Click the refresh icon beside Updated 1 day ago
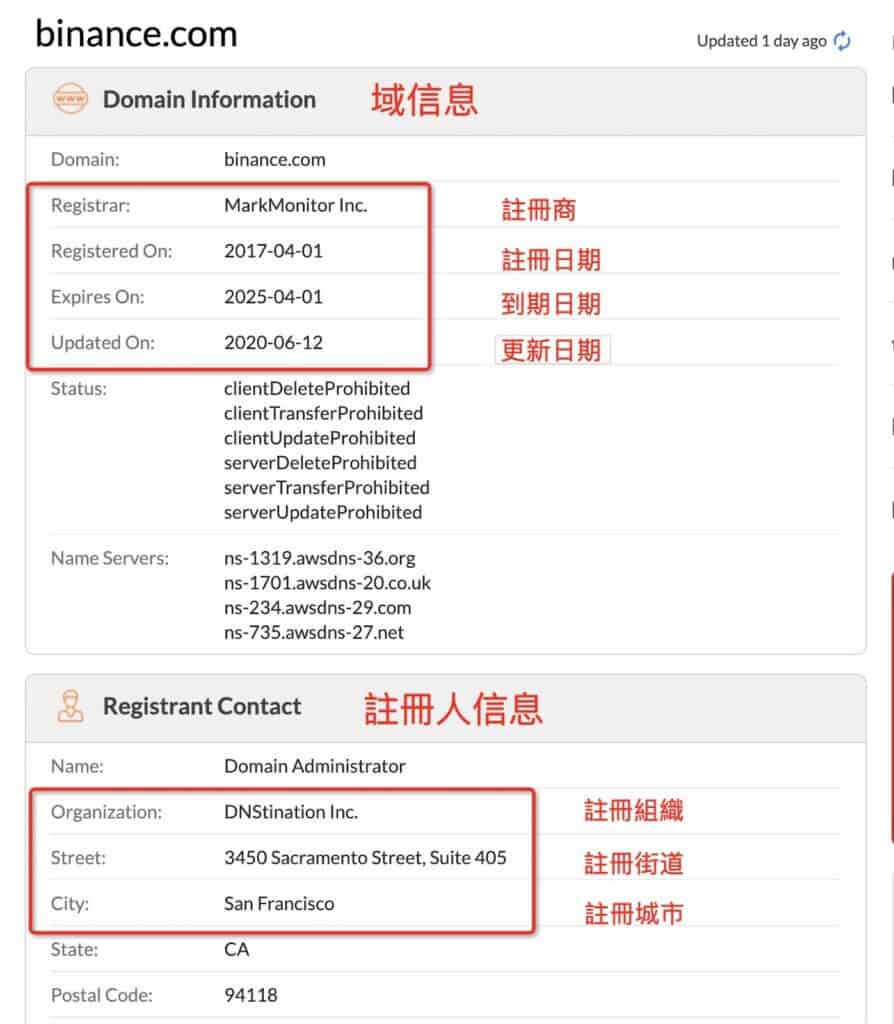Screen dimensions: 894x1024 click(x=842, y=41)
